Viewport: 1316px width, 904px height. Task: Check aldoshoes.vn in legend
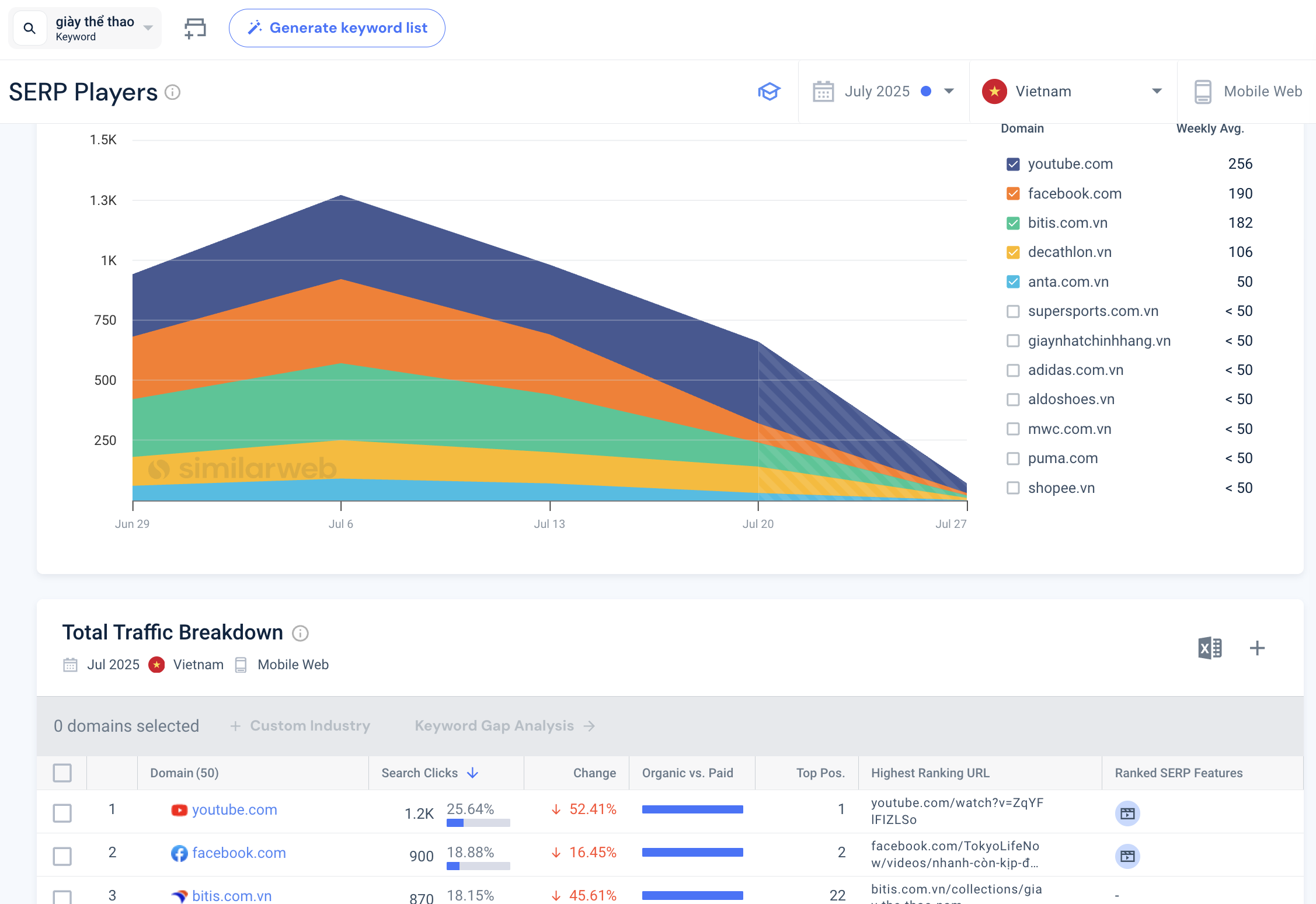point(1013,399)
